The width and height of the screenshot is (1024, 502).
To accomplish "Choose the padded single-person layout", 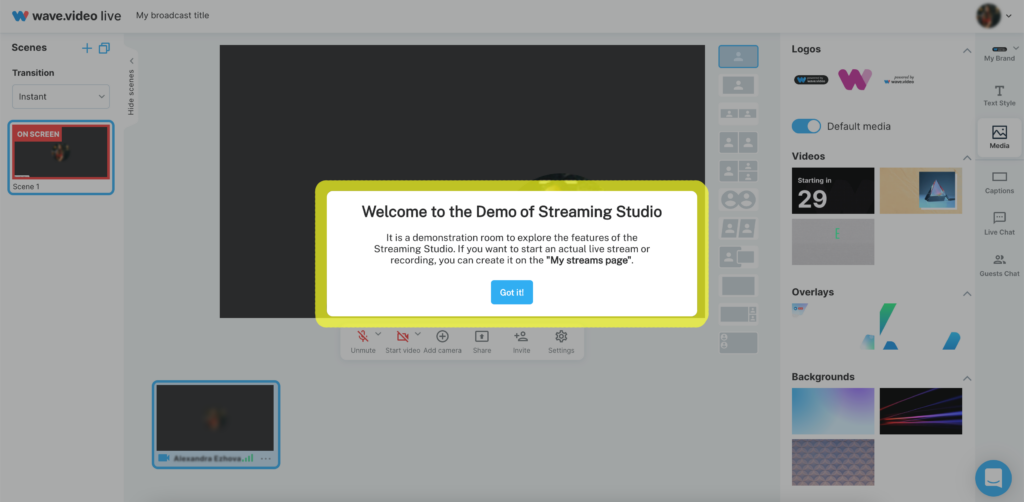I will point(739,85).
